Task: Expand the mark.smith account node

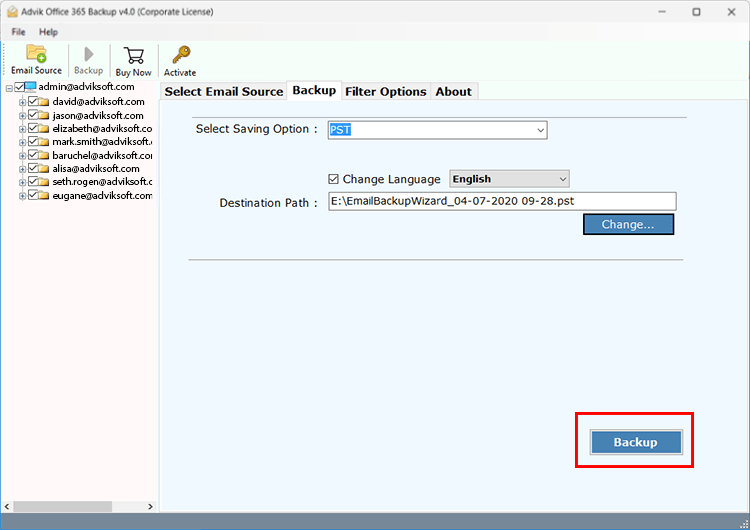Action: pos(22,143)
